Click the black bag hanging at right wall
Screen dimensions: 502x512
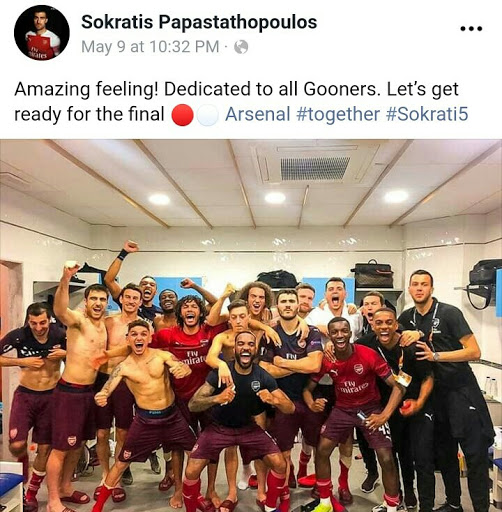(482, 284)
